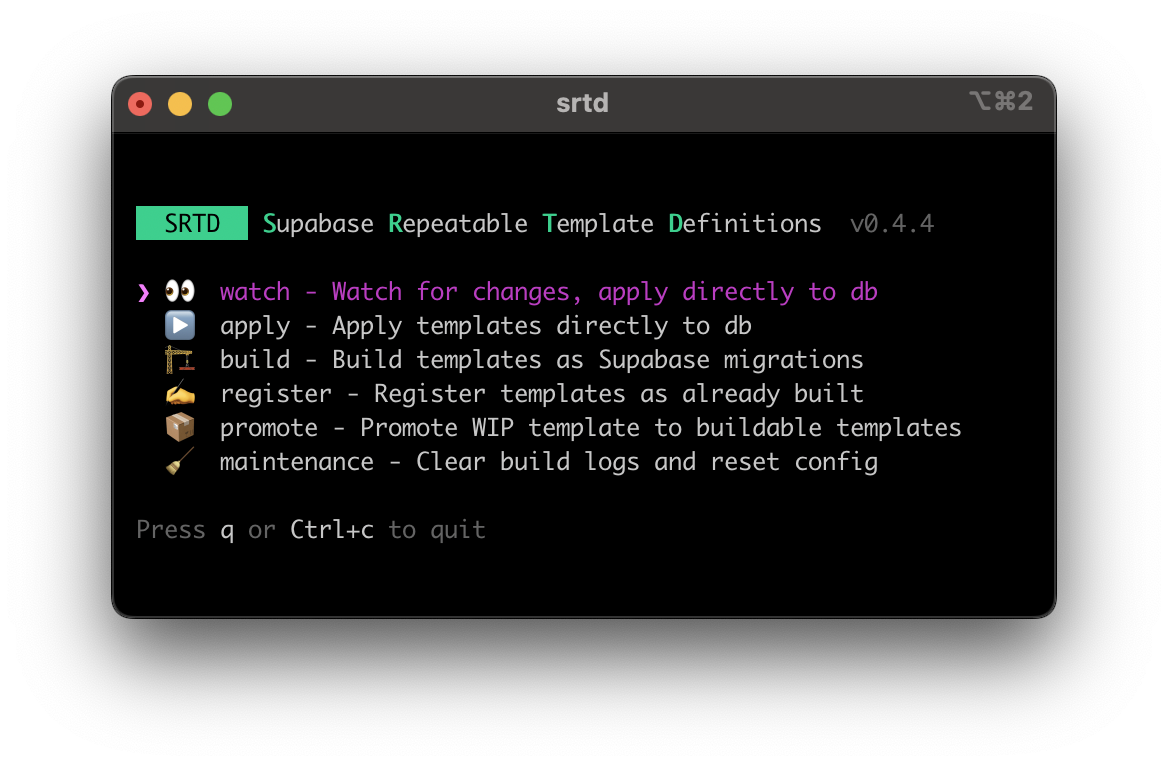Click the eyes emoji beside watch

click(180, 291)
